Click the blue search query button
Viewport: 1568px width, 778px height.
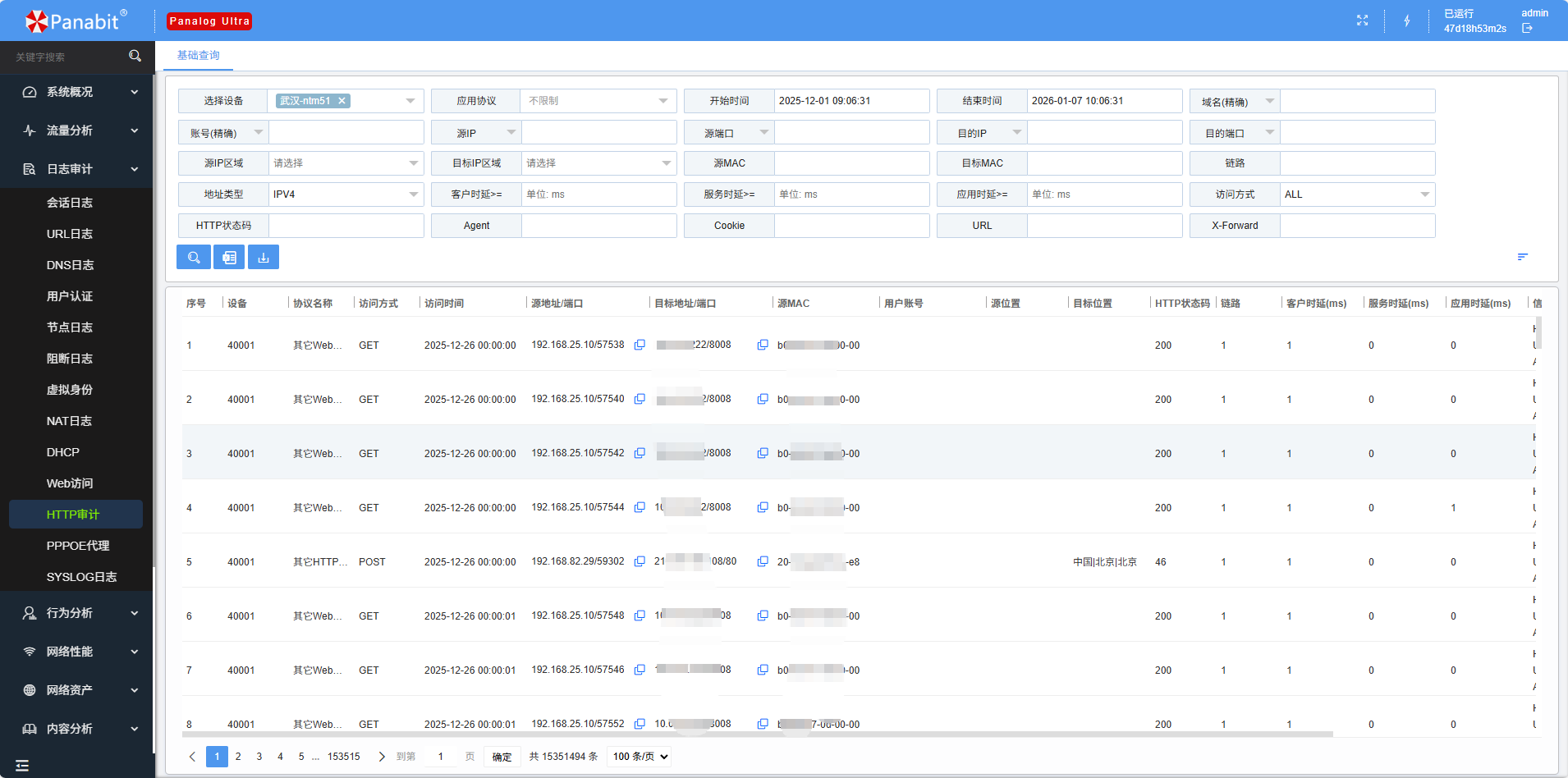click(x=194, y=258)
